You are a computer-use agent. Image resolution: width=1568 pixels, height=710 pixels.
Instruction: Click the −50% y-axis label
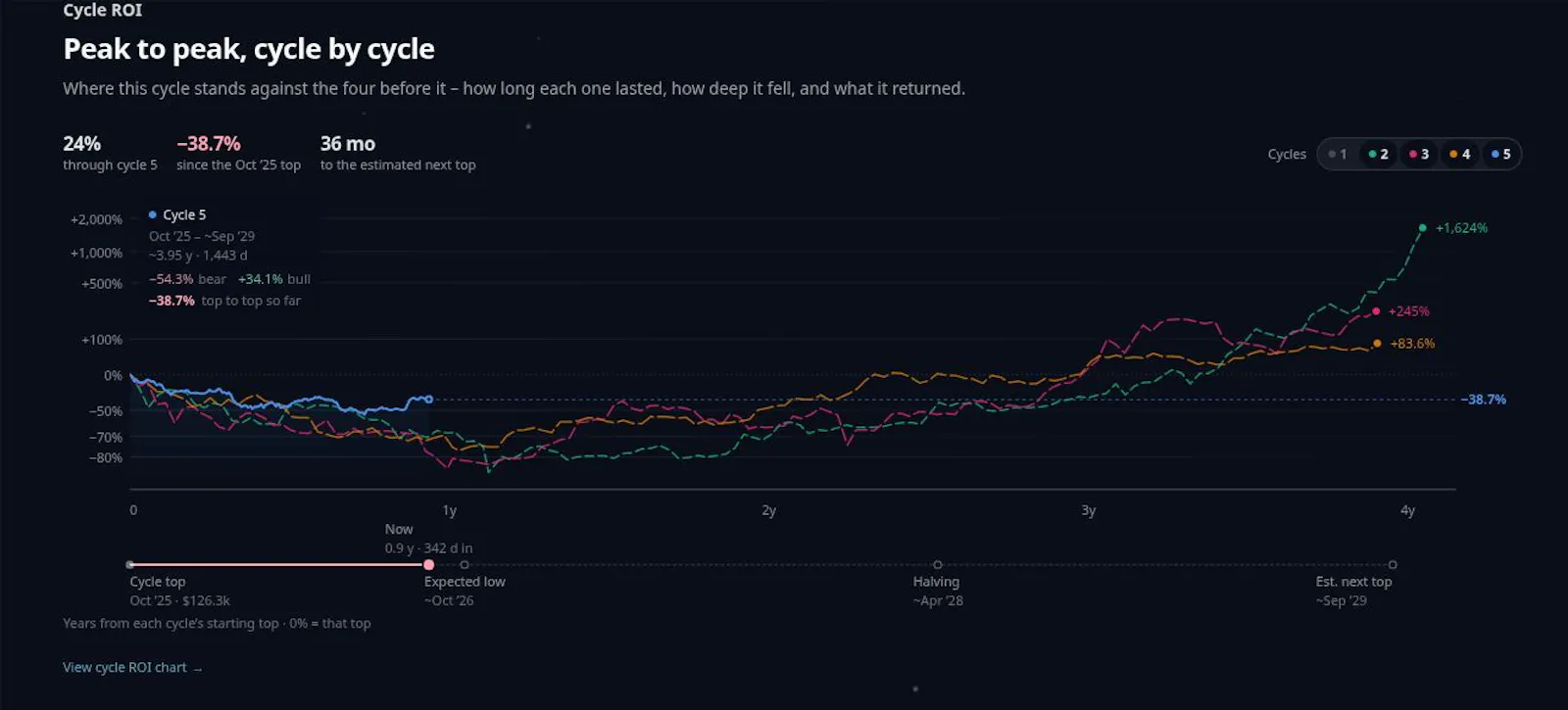pyautogui.click(x=106, y=411)
